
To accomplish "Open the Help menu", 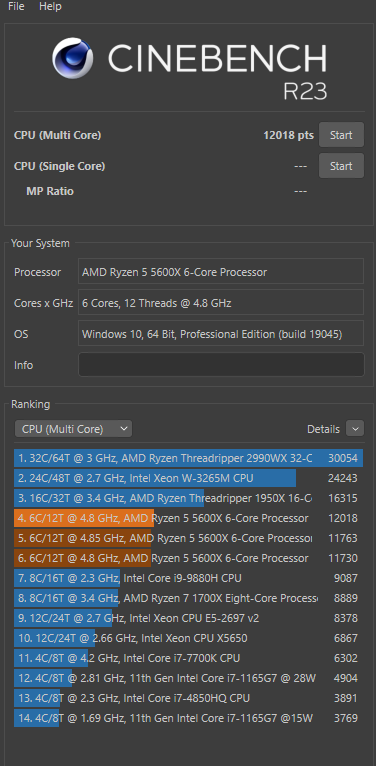I will coord(50,7).
